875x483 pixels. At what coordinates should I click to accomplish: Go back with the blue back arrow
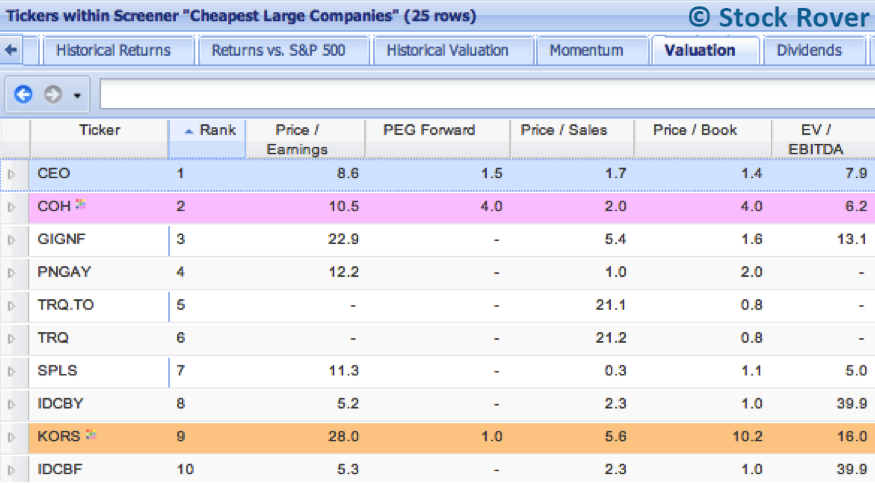pos(23,94)
